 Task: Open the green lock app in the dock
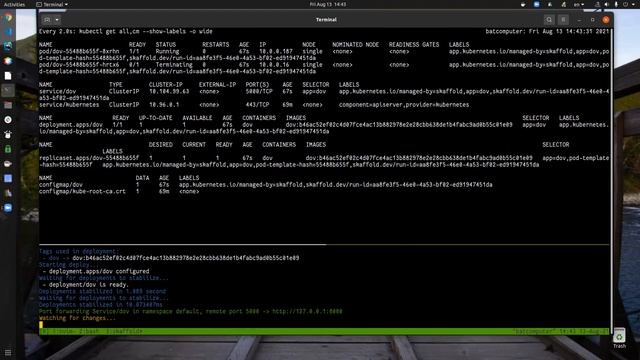[x=8, y=149]
